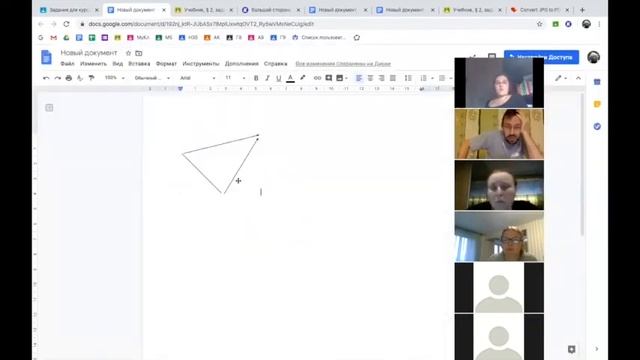Open the editing mode pencil dropdown
Image resolution: width=640 pixels, height=360 pixels.
point(561,78)
